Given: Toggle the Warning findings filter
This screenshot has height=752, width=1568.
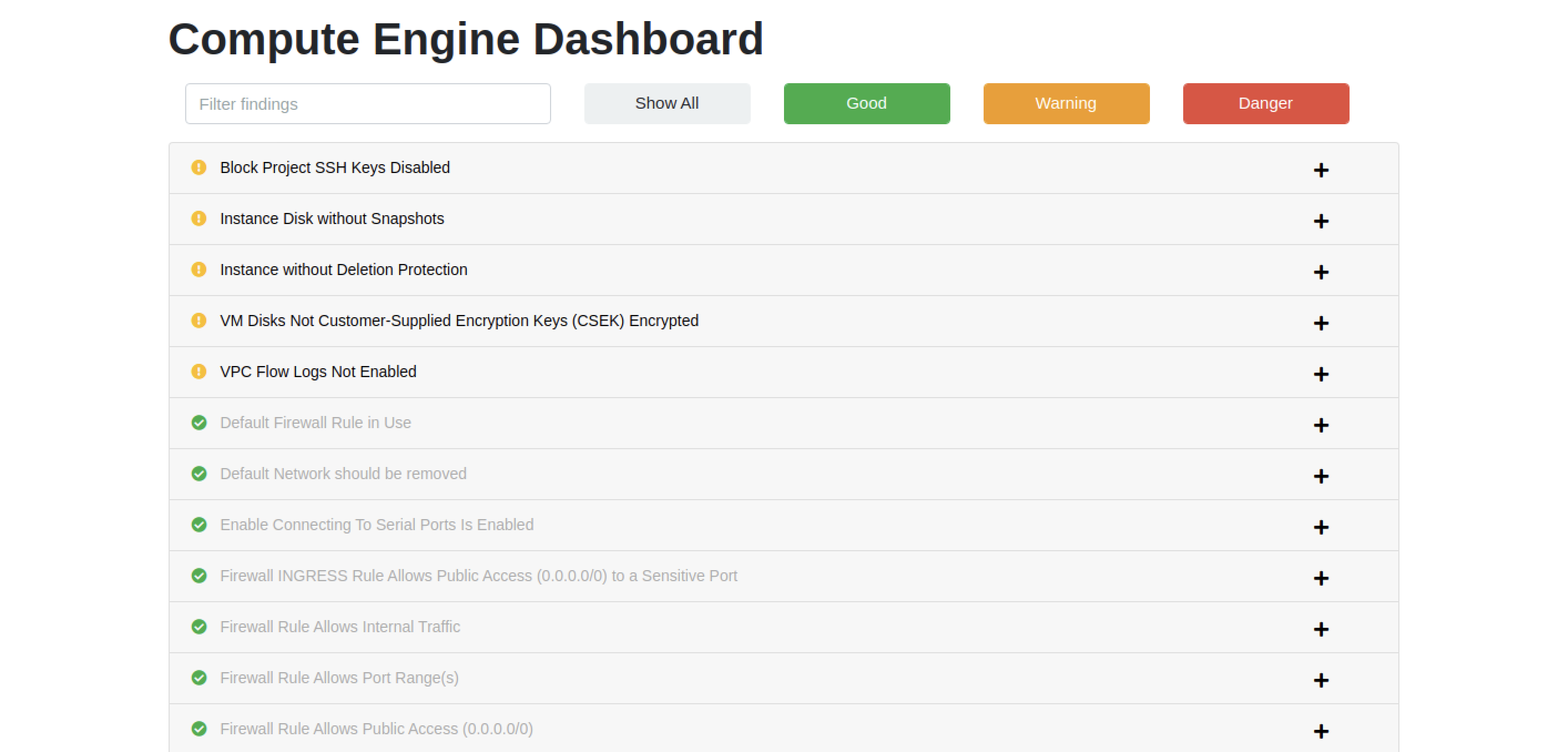Looking at the screenshot, I should [1066, 103].
